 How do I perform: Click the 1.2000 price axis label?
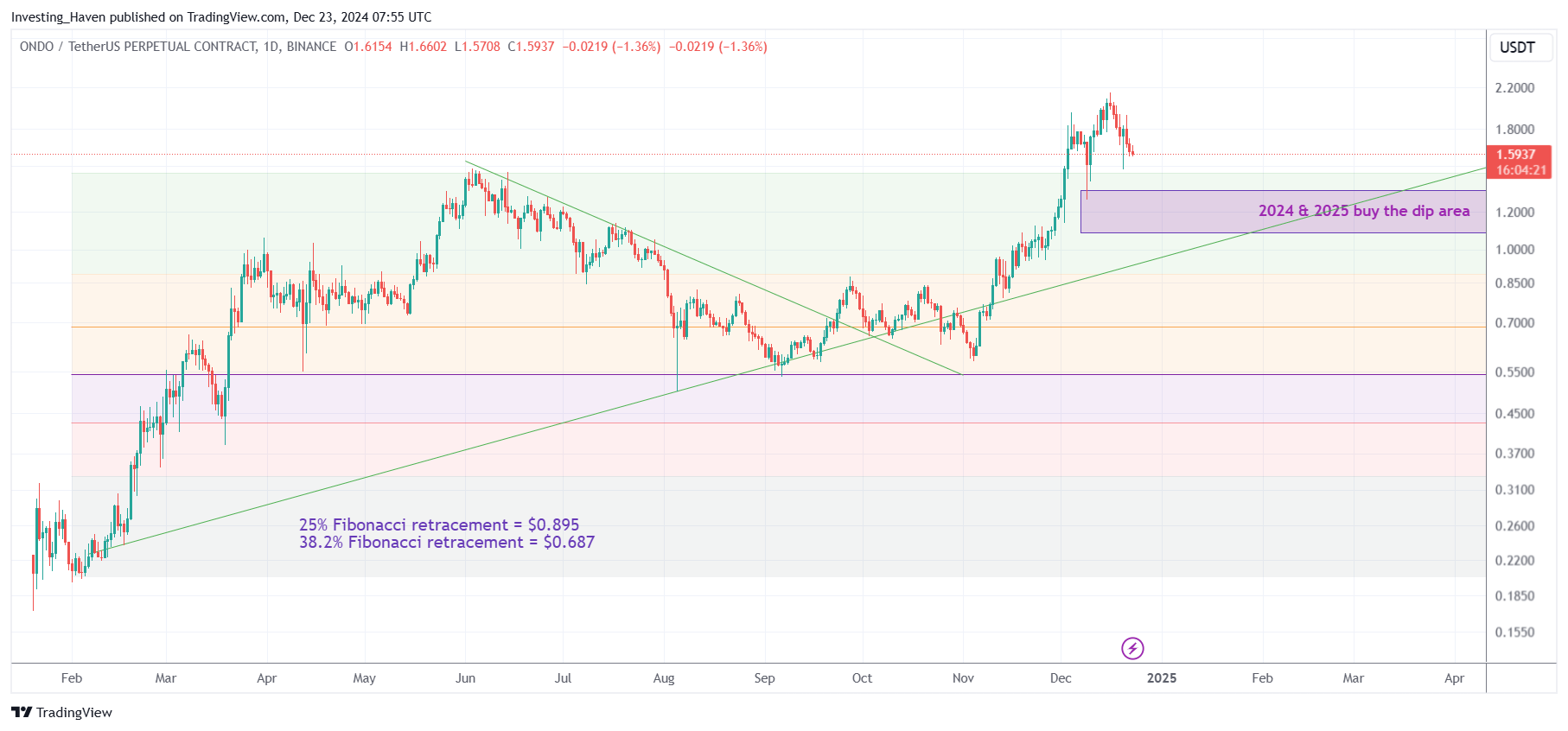[1515, 213]
